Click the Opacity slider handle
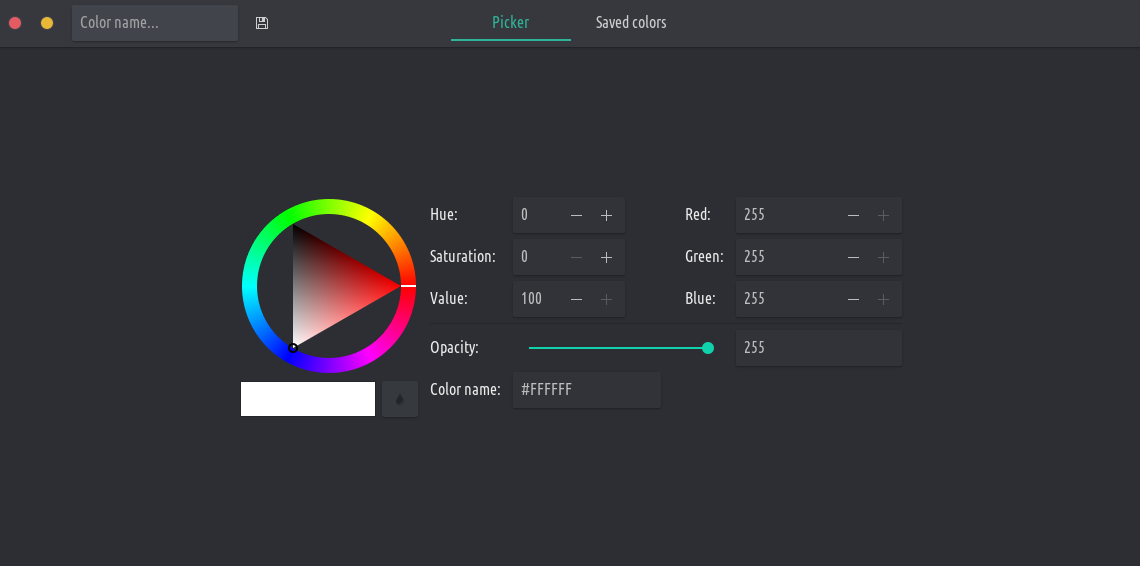Image resolution: width=1140 pixels, height=566 pixels. tap(708, 348)
